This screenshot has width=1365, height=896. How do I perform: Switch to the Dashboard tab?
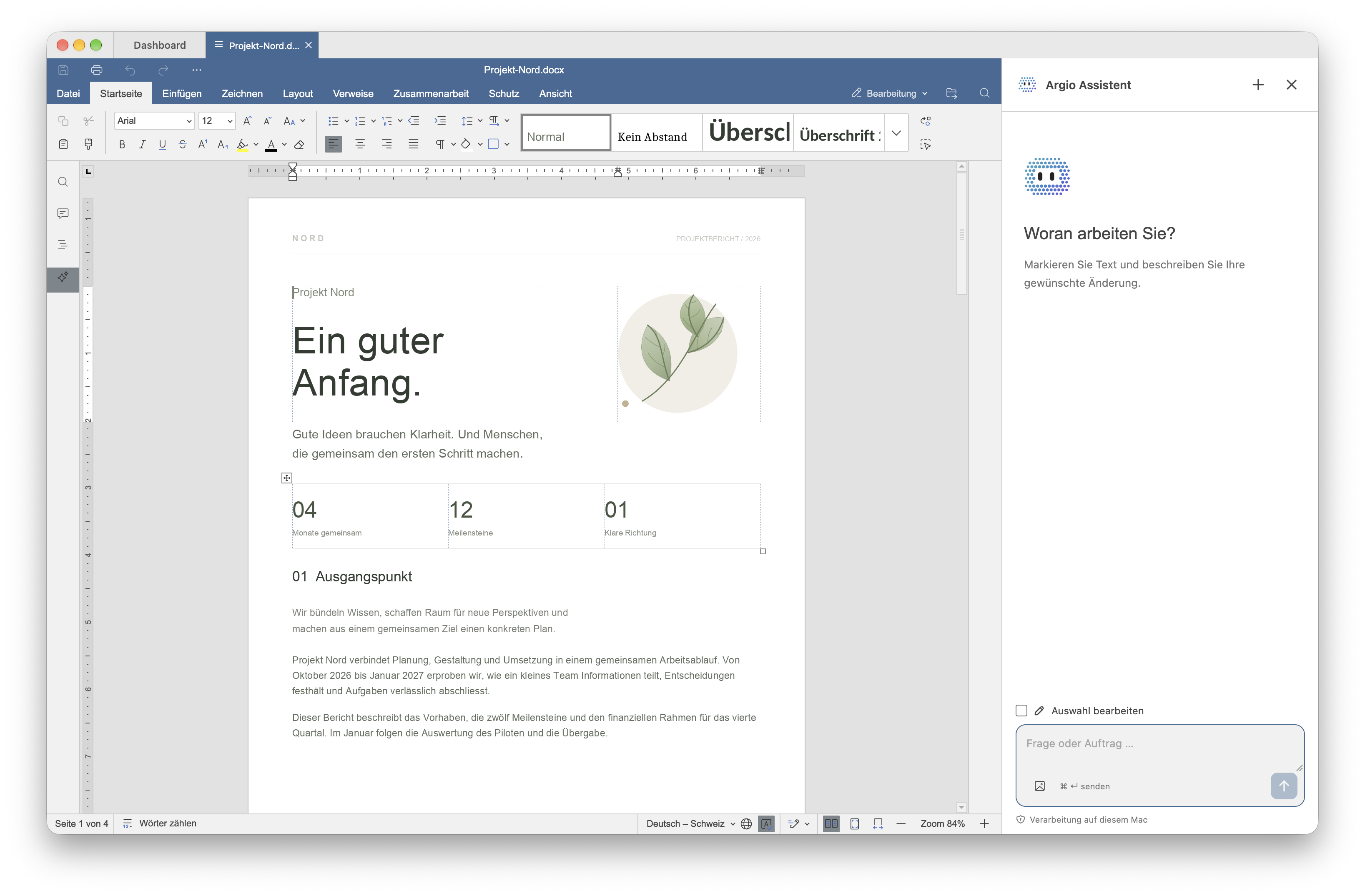coord(159,45)
